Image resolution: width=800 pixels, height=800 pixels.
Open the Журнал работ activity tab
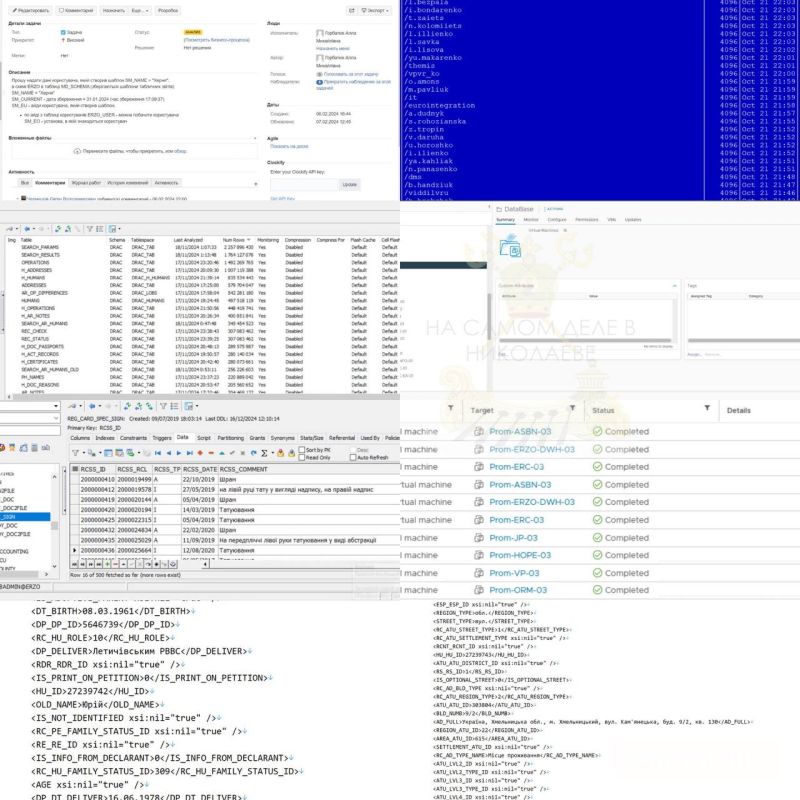click(x=86, y=183)
